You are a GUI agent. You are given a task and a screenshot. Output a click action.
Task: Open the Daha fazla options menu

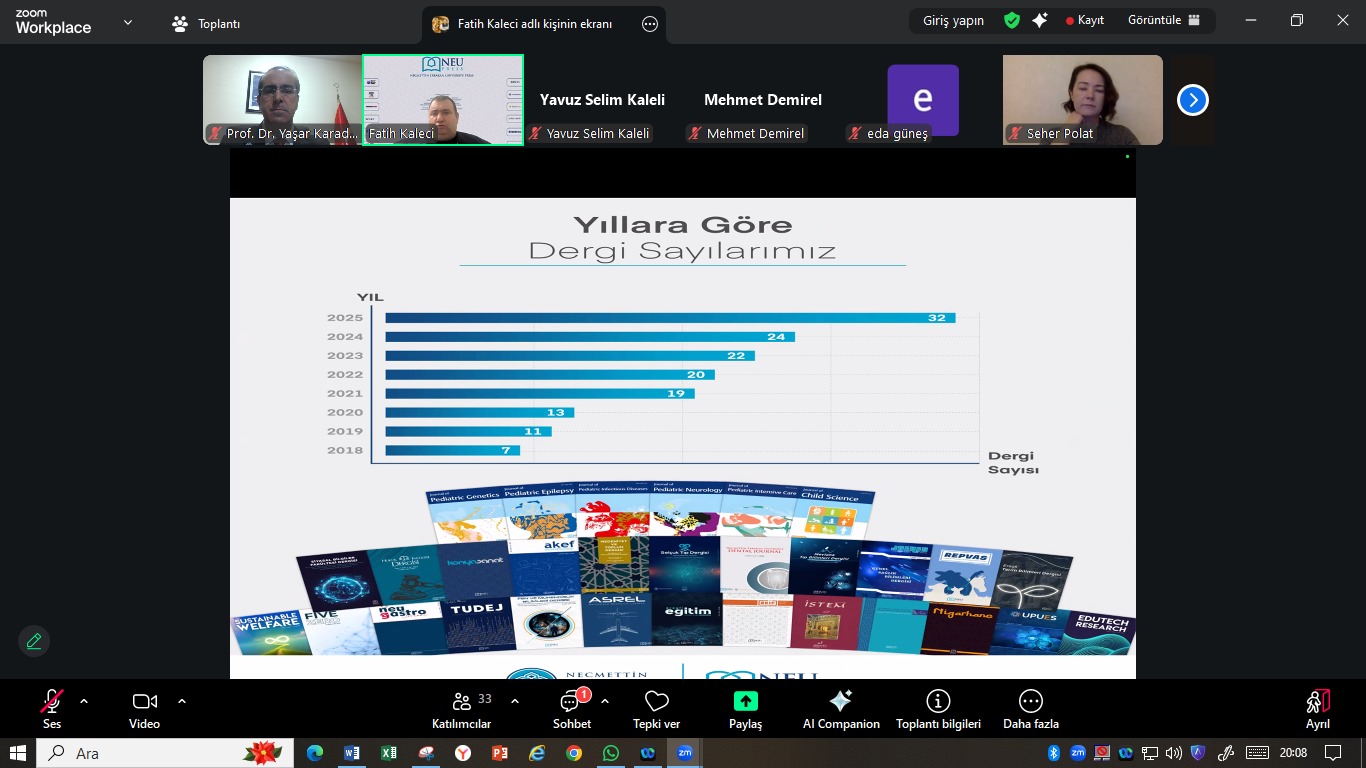tap(1030, 706)
